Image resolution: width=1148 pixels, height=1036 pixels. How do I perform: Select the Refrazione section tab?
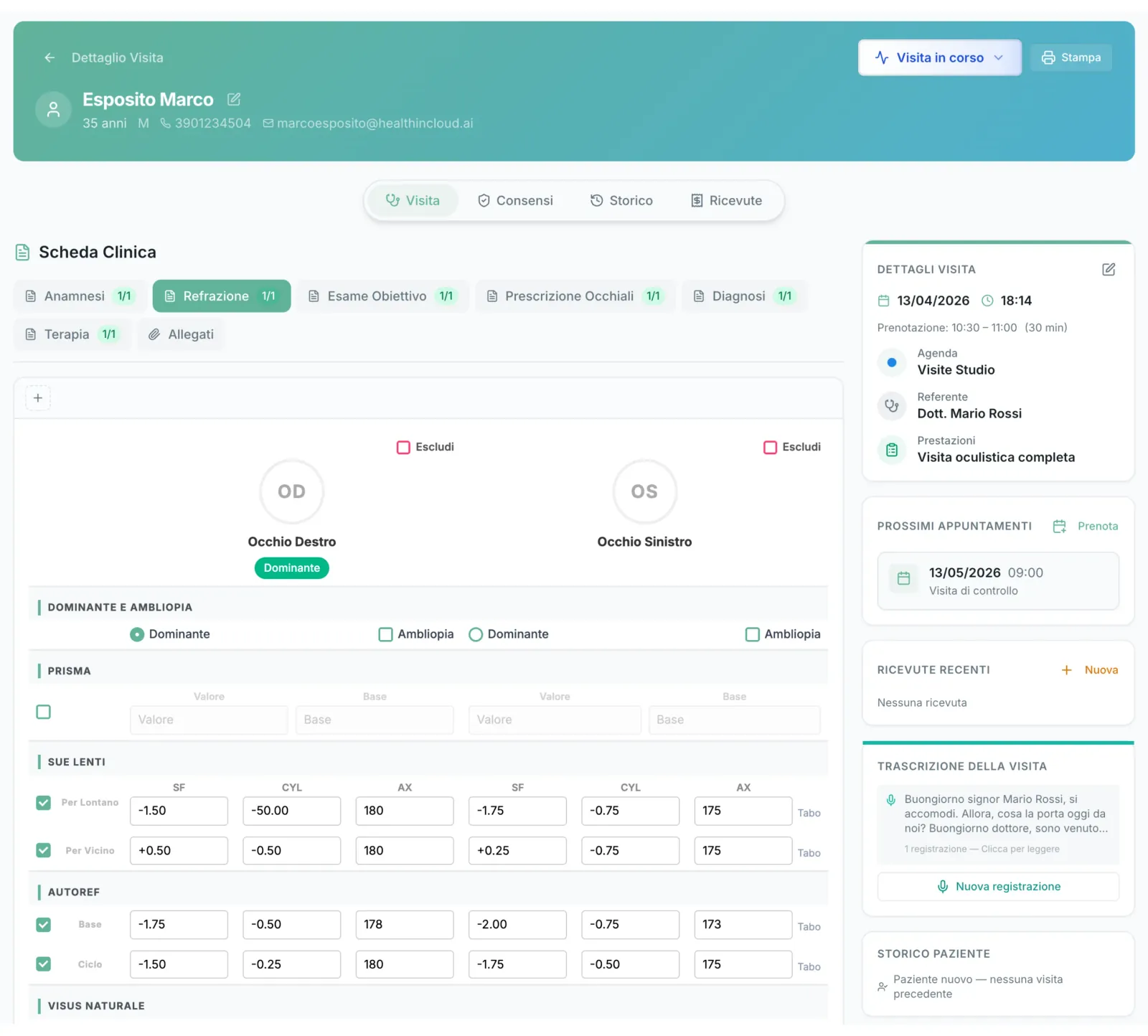pyautogui.click(x=221, y=296)
